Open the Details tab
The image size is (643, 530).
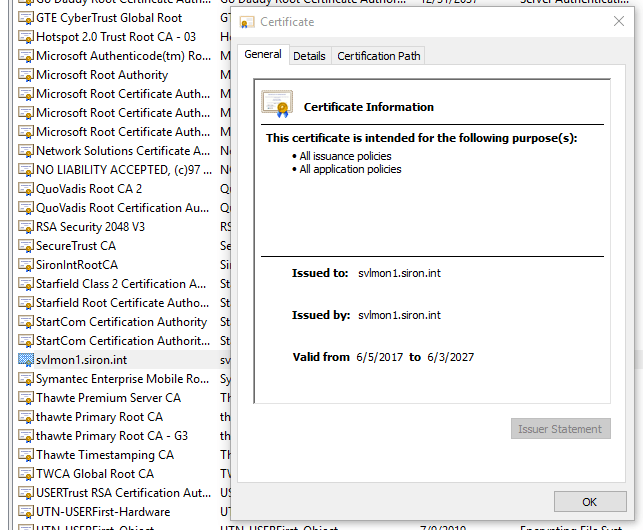309,56
